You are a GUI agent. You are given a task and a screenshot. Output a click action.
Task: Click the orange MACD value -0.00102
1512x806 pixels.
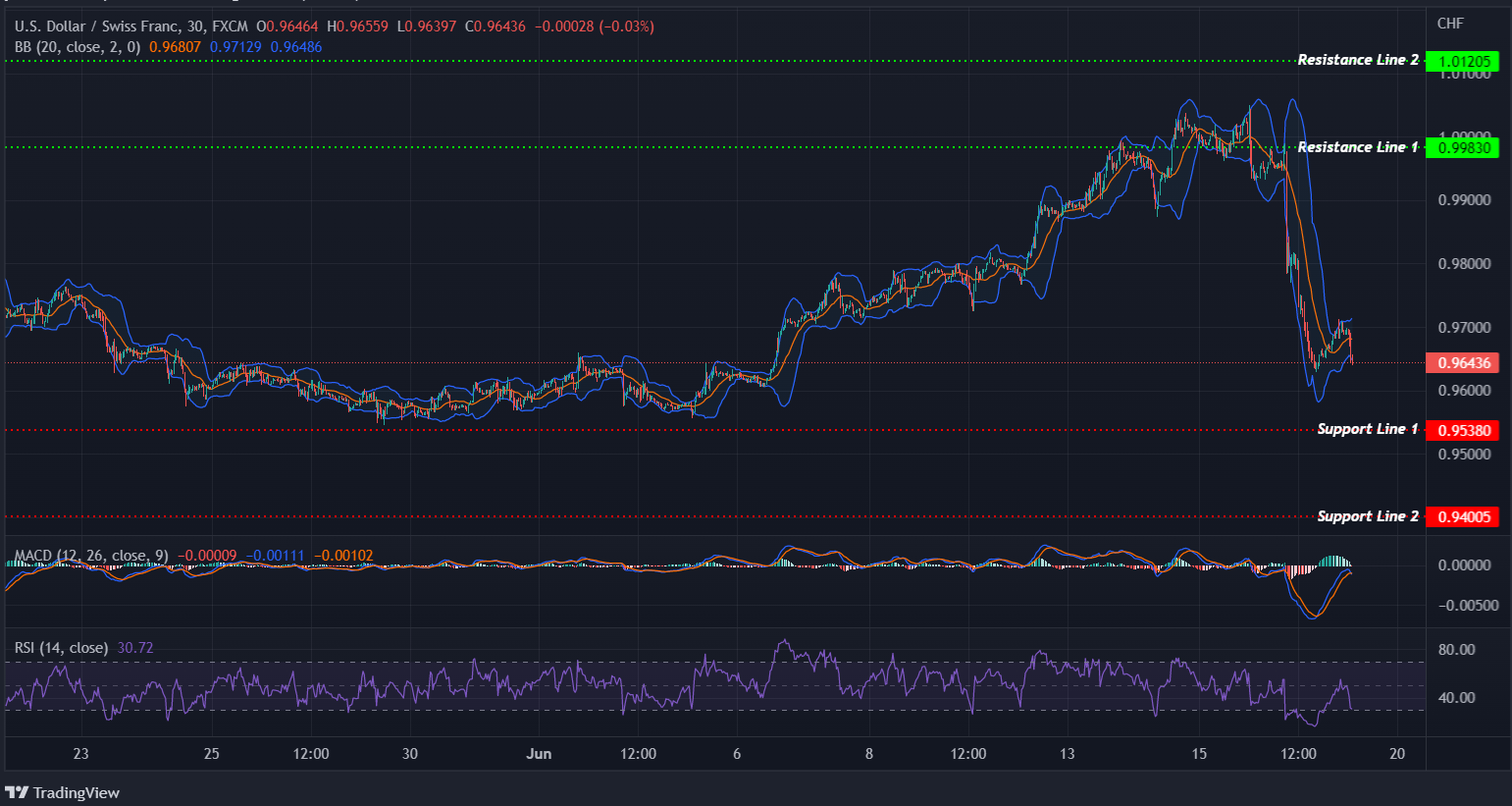341,555
